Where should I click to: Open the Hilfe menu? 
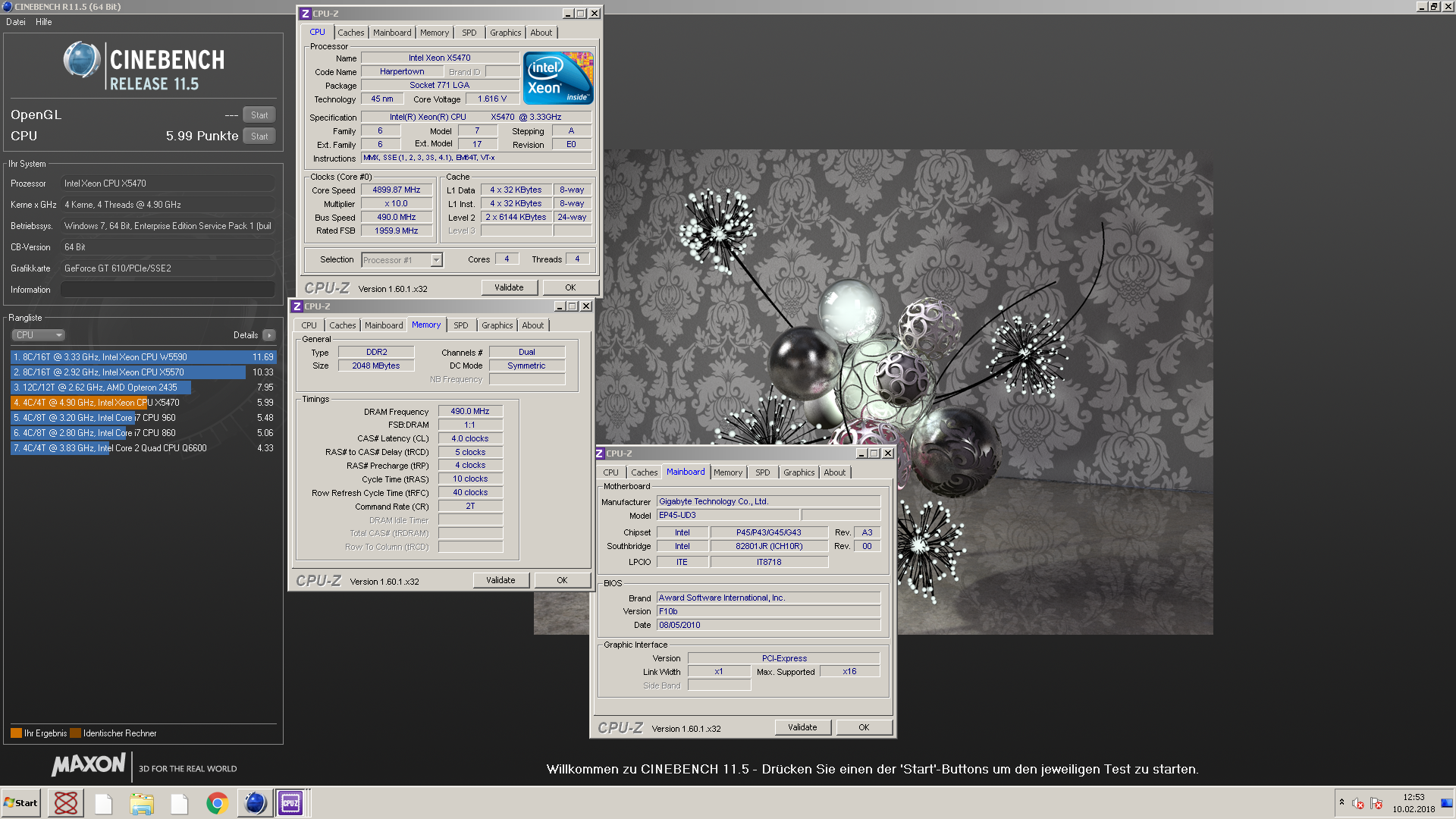44,22
